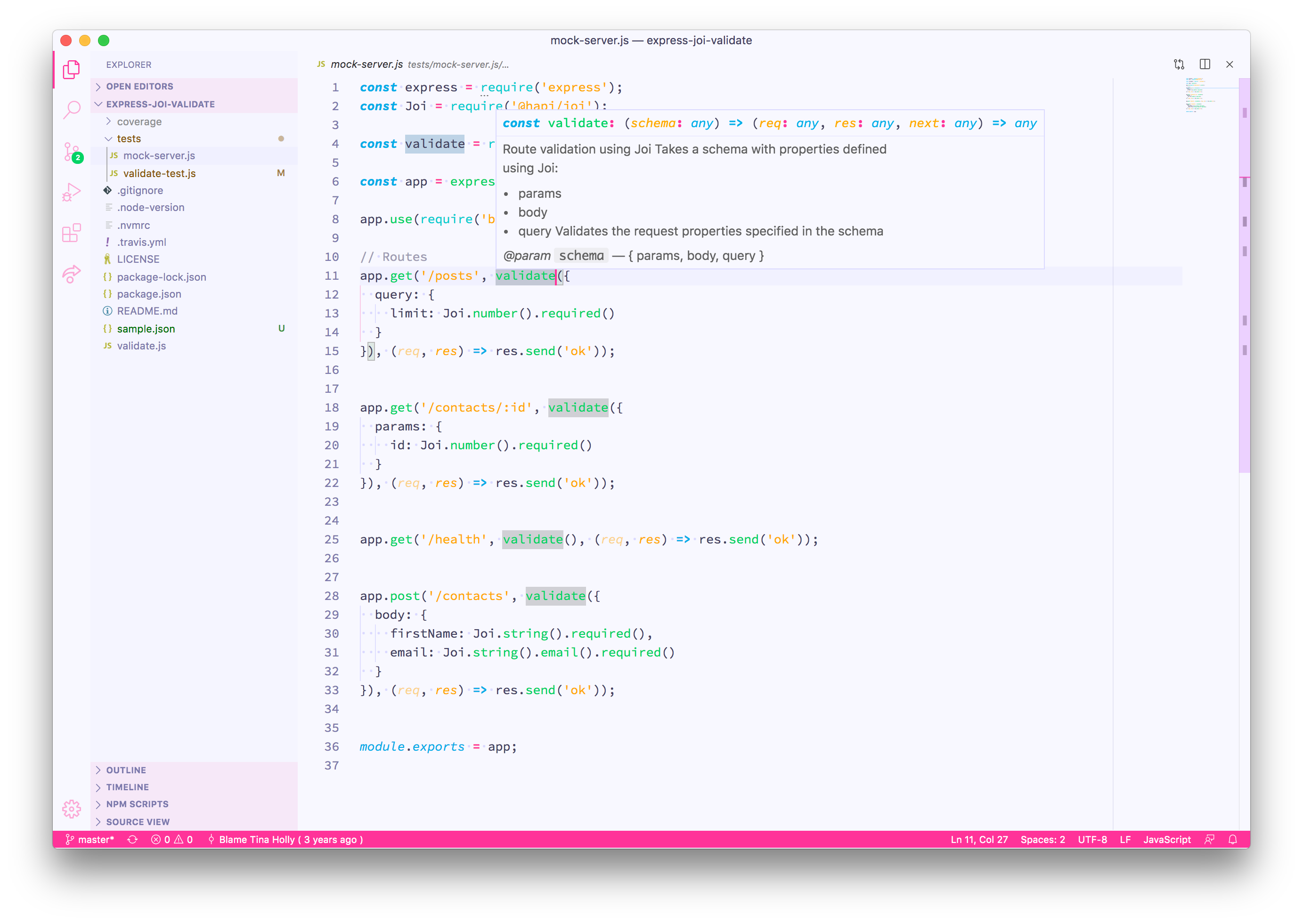
Task: Open validate-test.js in the explorer
Action: coord(159,173)
